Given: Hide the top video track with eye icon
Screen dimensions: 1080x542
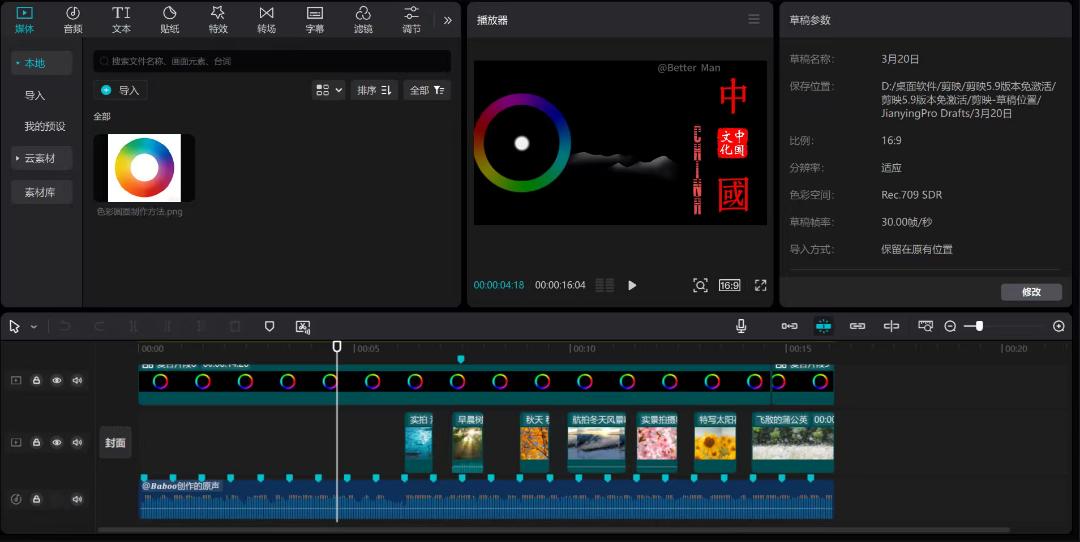Looking at the screenshot, I should point(57,380).
